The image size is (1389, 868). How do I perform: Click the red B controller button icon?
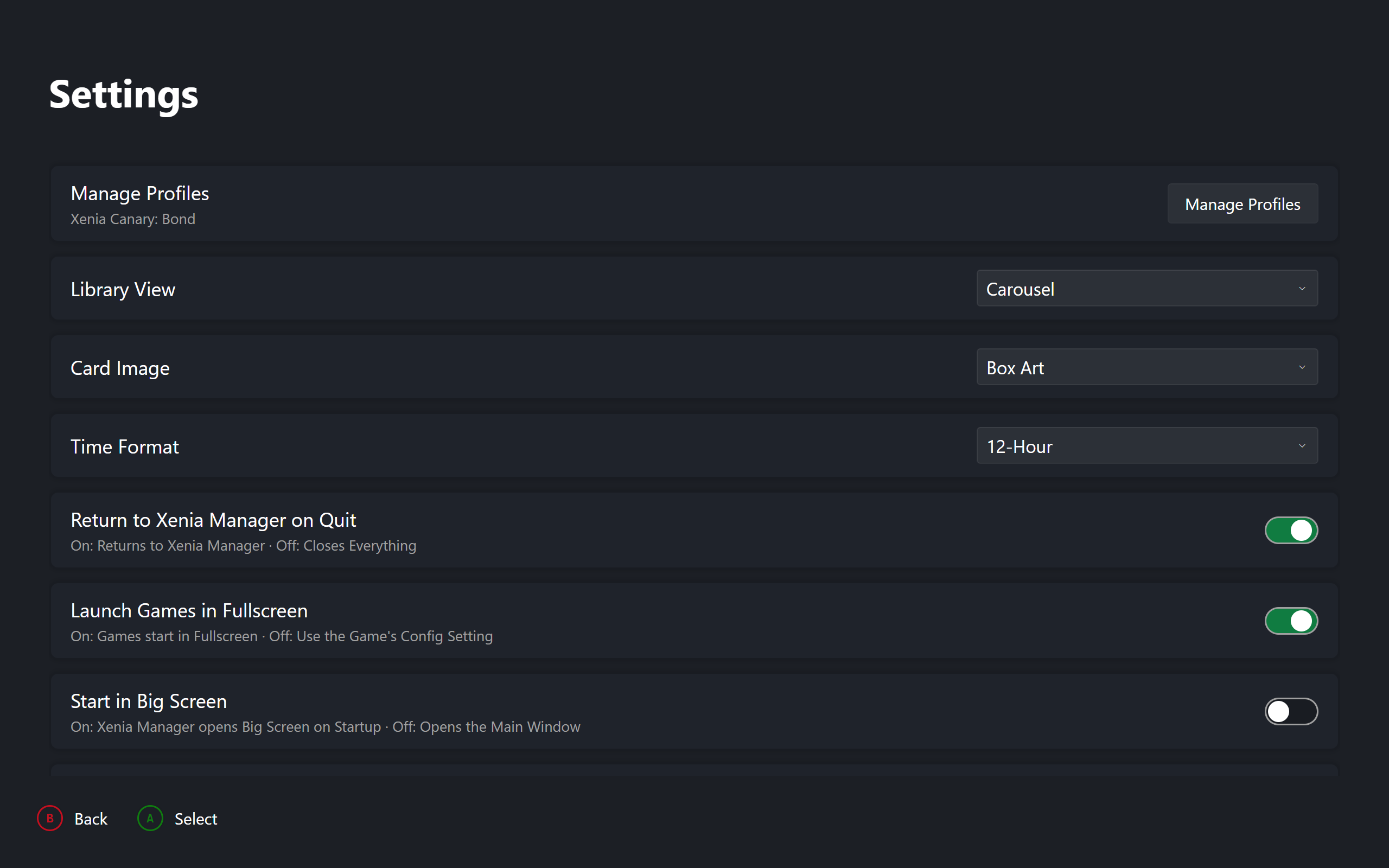[50, 818]
